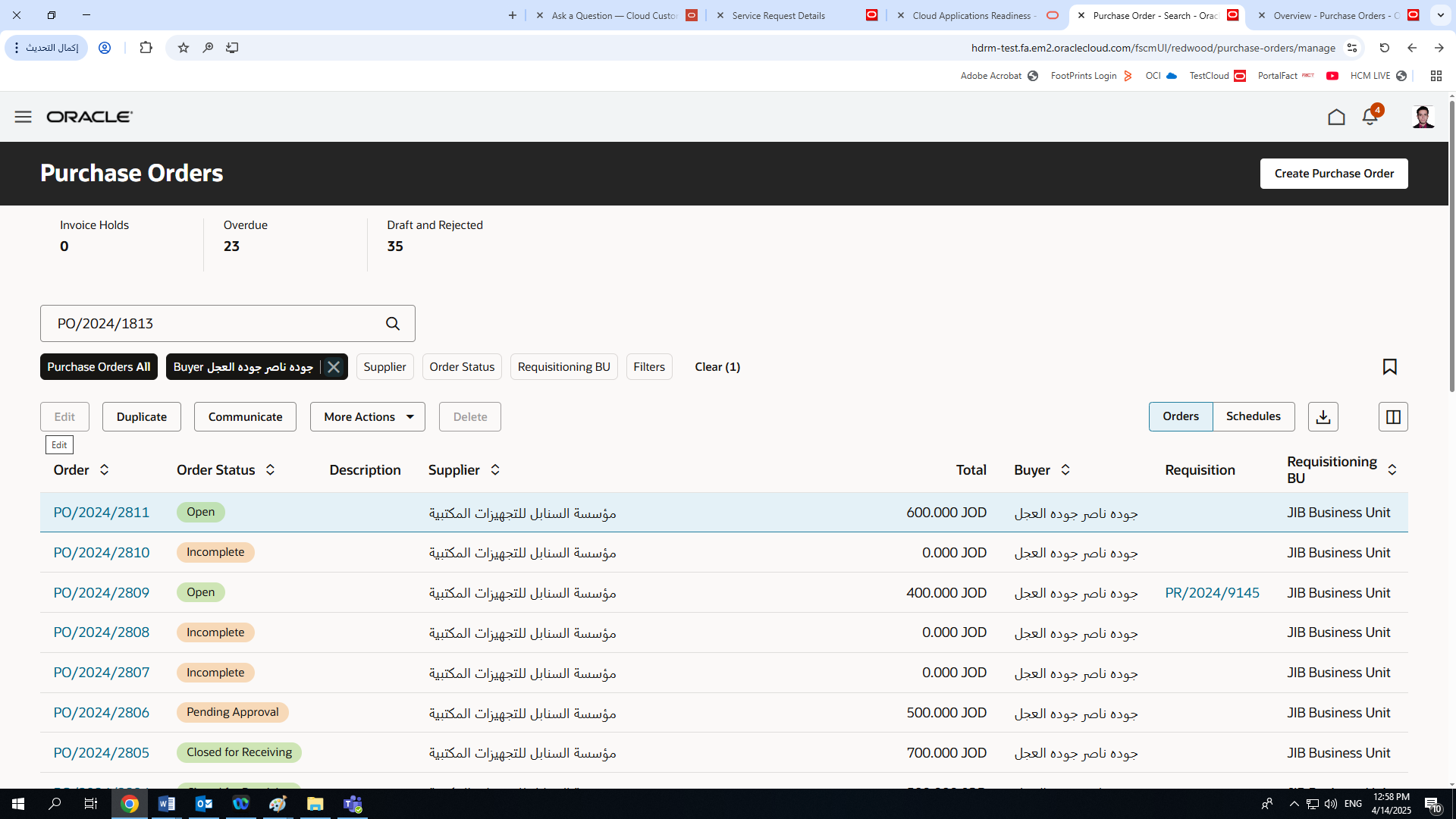Click the user profile avatar
This screenshot has height=819, width=1456.
tap(1423, 117)
